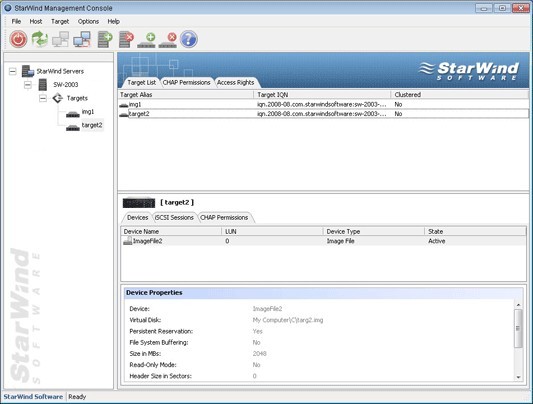This screenshot has width=533, height=404.
Task: Click the green refresh arrows icon
Action: (x=40, y=39)
